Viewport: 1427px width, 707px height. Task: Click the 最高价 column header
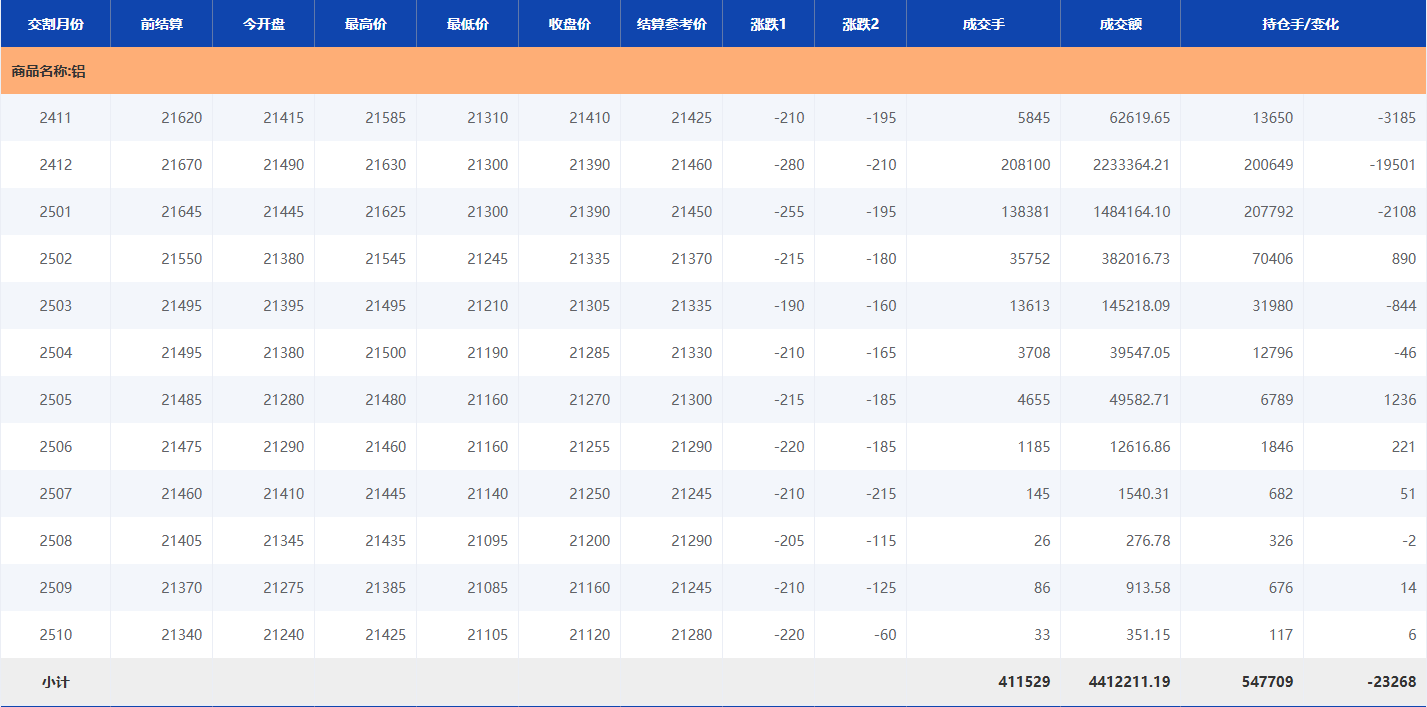coord(365,24)
